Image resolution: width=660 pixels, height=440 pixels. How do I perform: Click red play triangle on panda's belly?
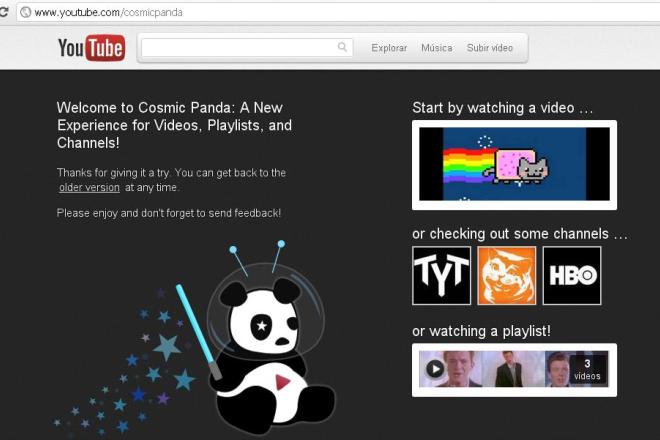283,382
